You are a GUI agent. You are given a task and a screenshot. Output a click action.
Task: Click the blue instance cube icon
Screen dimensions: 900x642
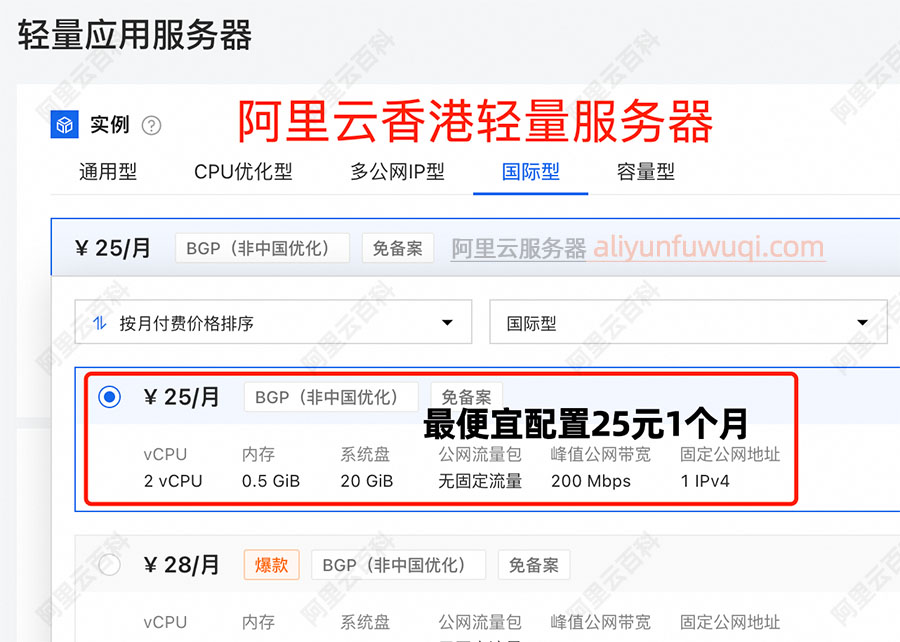tap(64, 124)
